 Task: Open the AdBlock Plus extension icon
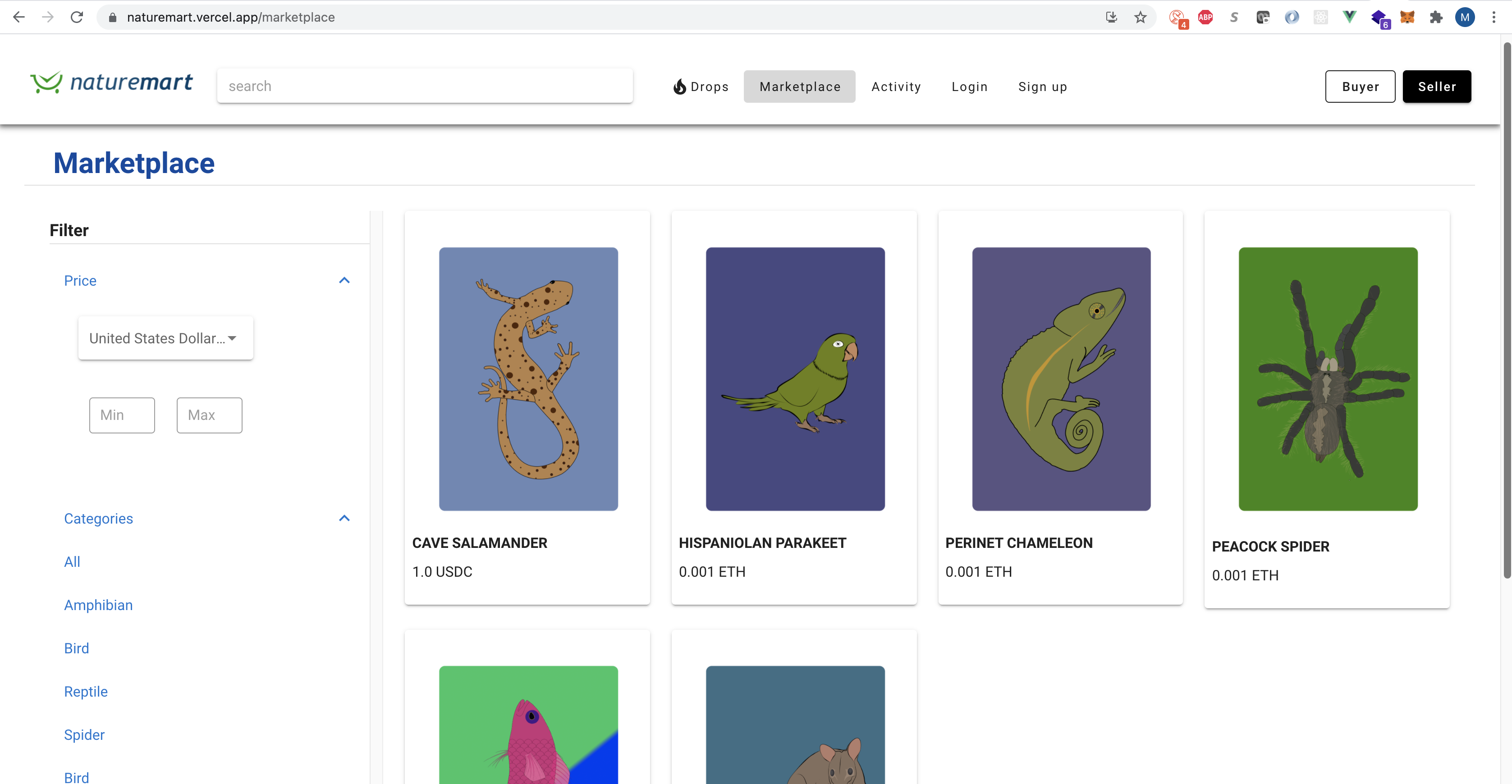[x=1205, y=17]
